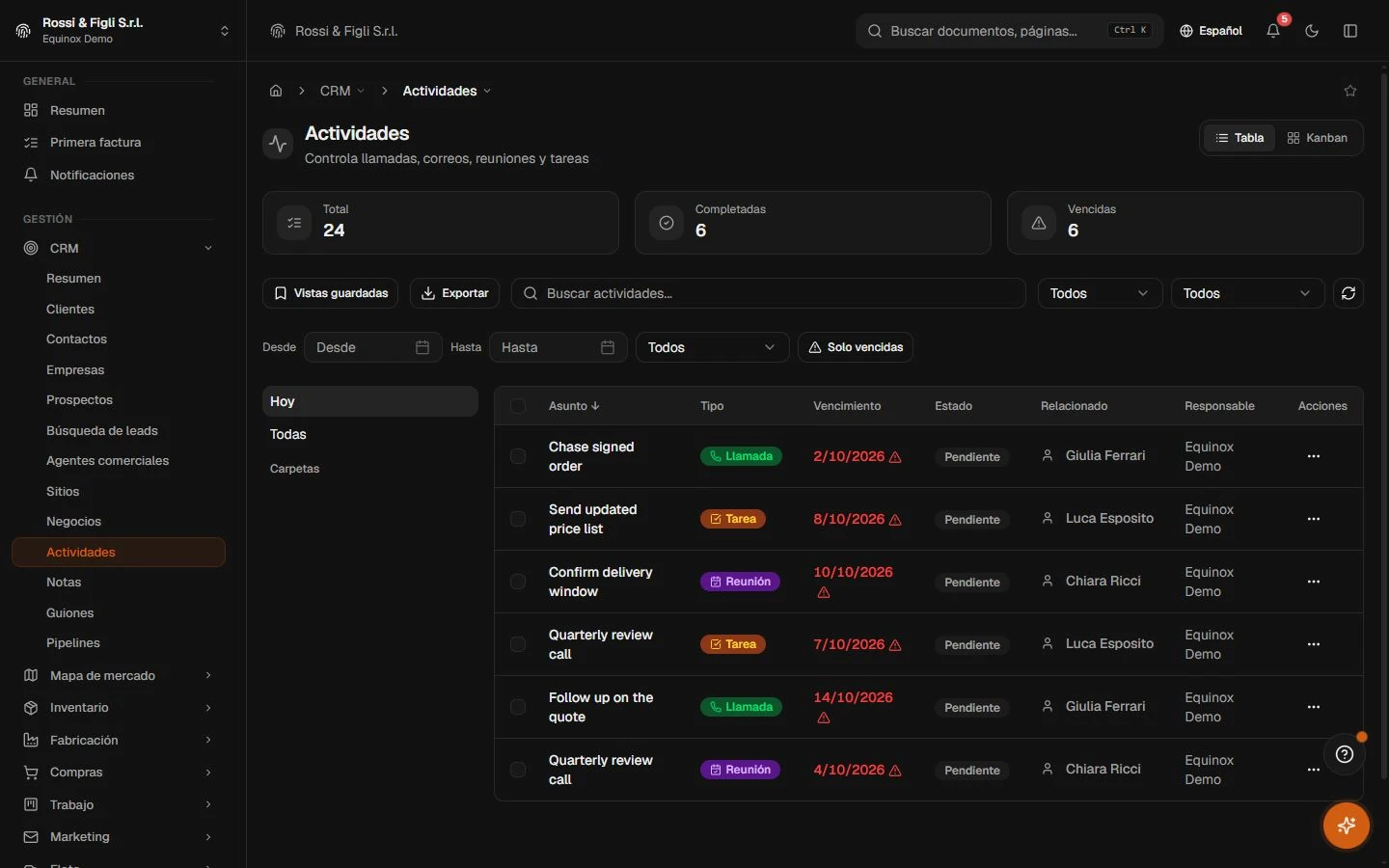1389x868 pixels.
Task: Launch the orange AI assistant button
Action: click(1347, 826)
